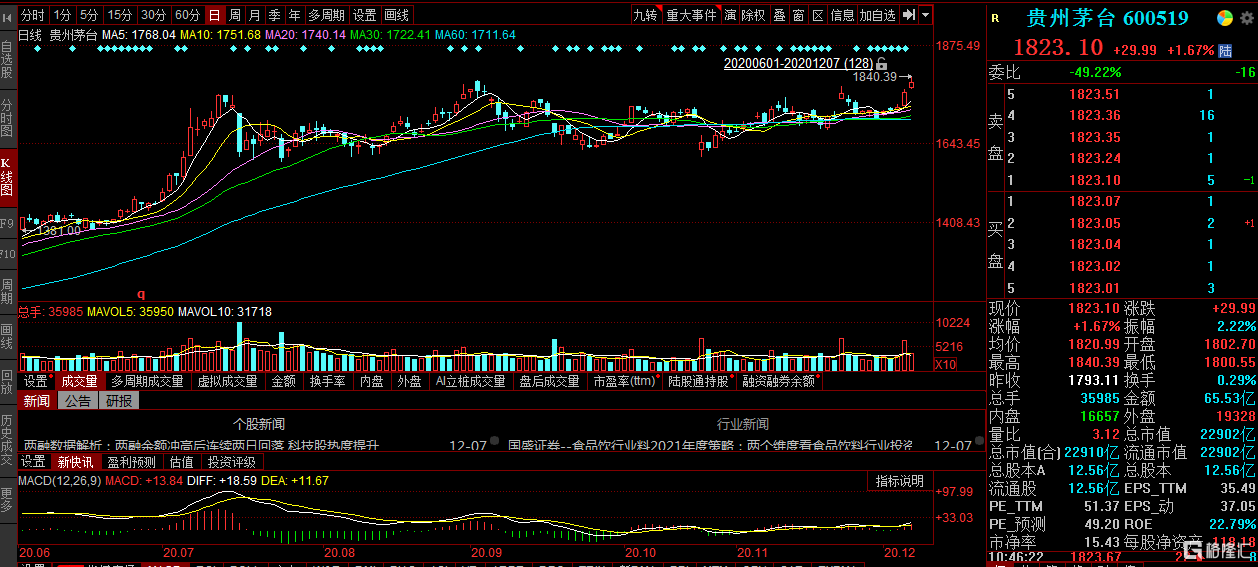This screenshot has height=567, width=1258.
Task: Select the 虚拟成交量 indicator tab
Action: point(229,381)
